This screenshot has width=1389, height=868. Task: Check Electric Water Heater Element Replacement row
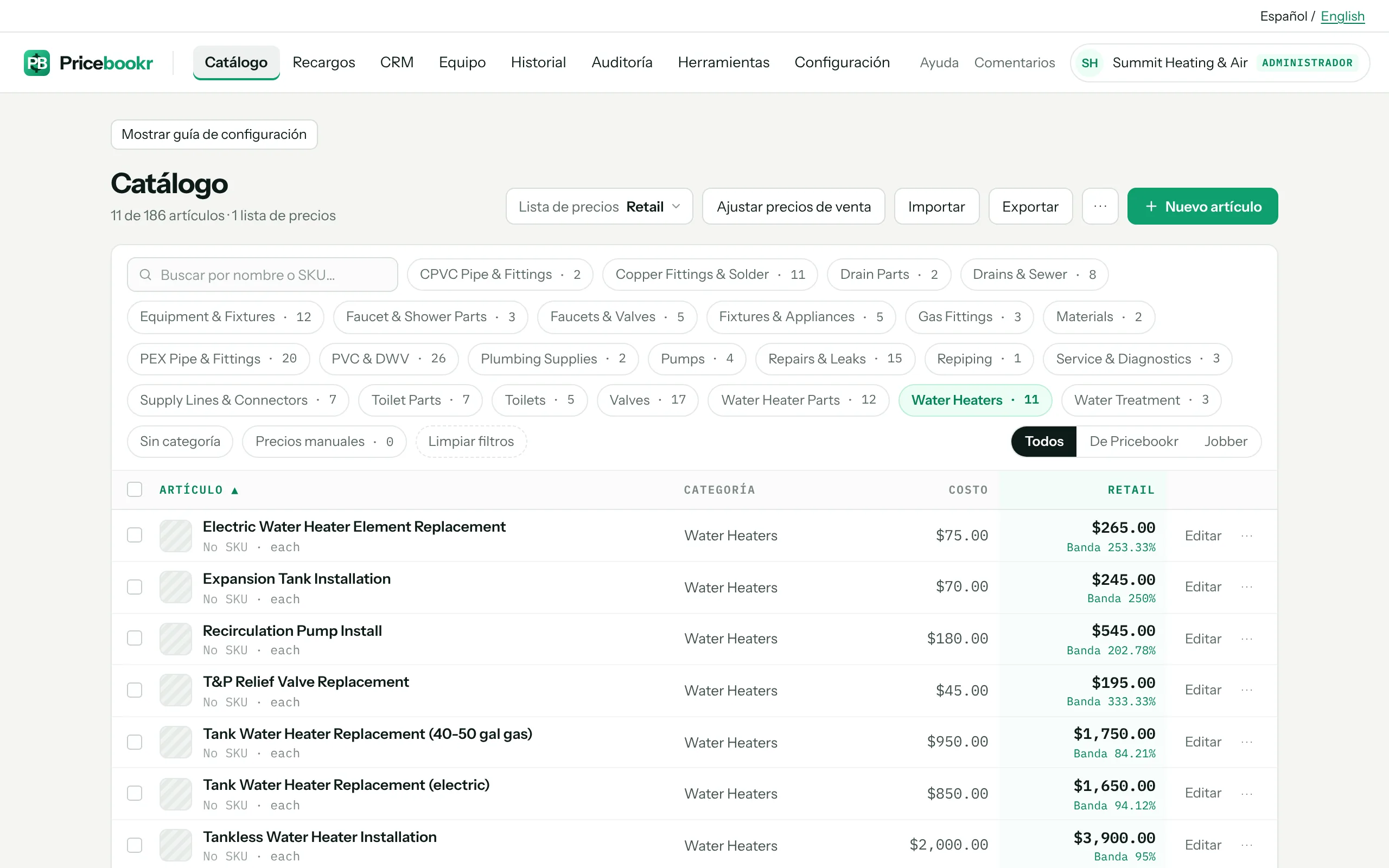tap(135, 535)
